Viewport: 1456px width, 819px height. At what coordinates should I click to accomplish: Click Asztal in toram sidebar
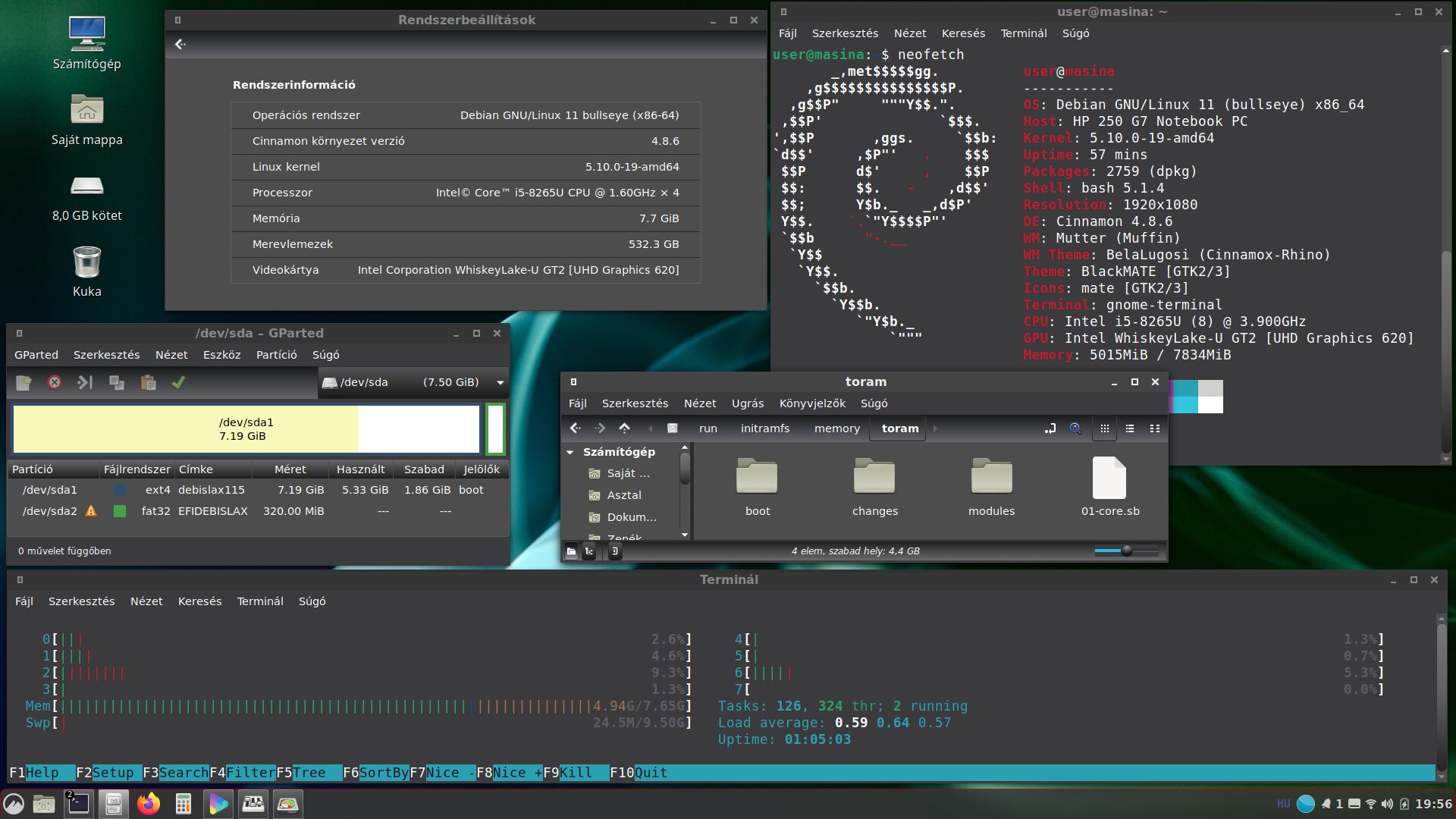click(624, 495)
